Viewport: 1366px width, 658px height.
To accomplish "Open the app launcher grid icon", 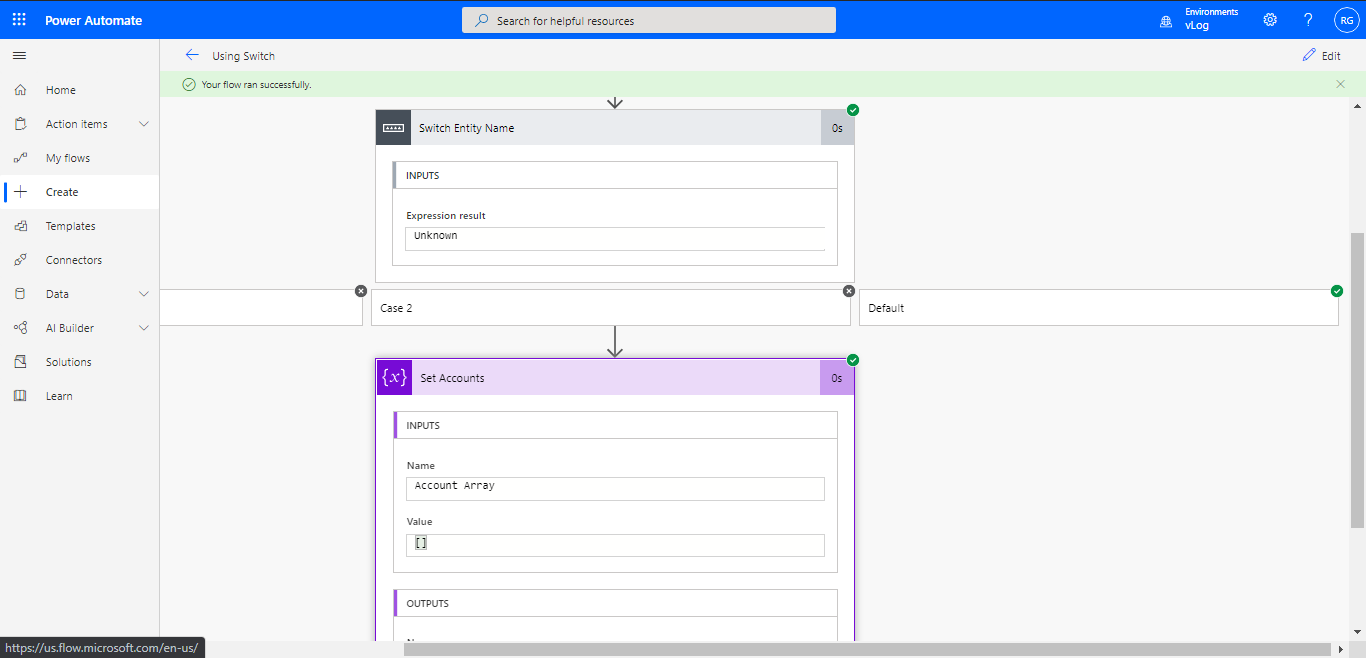I will tap(18, 19).
